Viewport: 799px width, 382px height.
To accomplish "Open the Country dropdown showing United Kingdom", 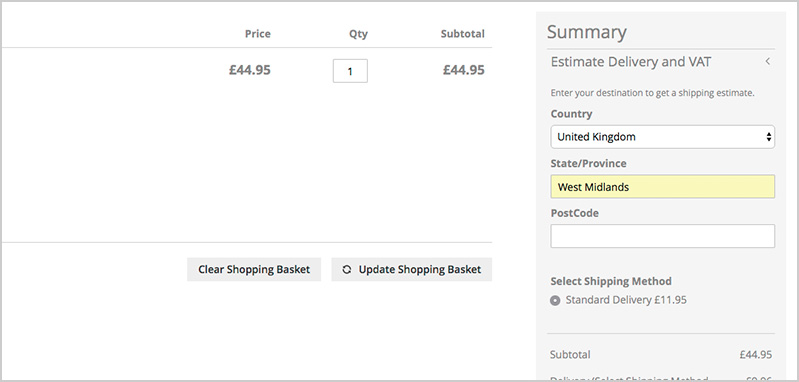I will pos(662,137).
